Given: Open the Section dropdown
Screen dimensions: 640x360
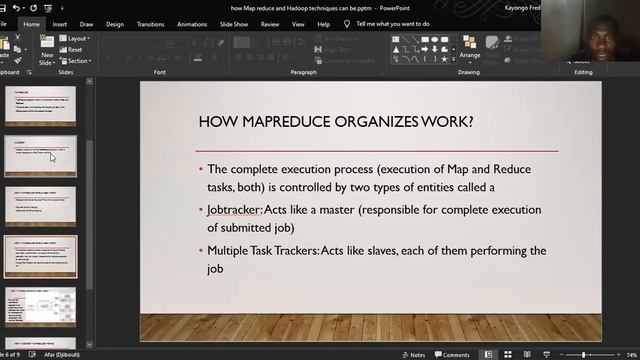Looking at the screenshot, I should tap(76, 61).
